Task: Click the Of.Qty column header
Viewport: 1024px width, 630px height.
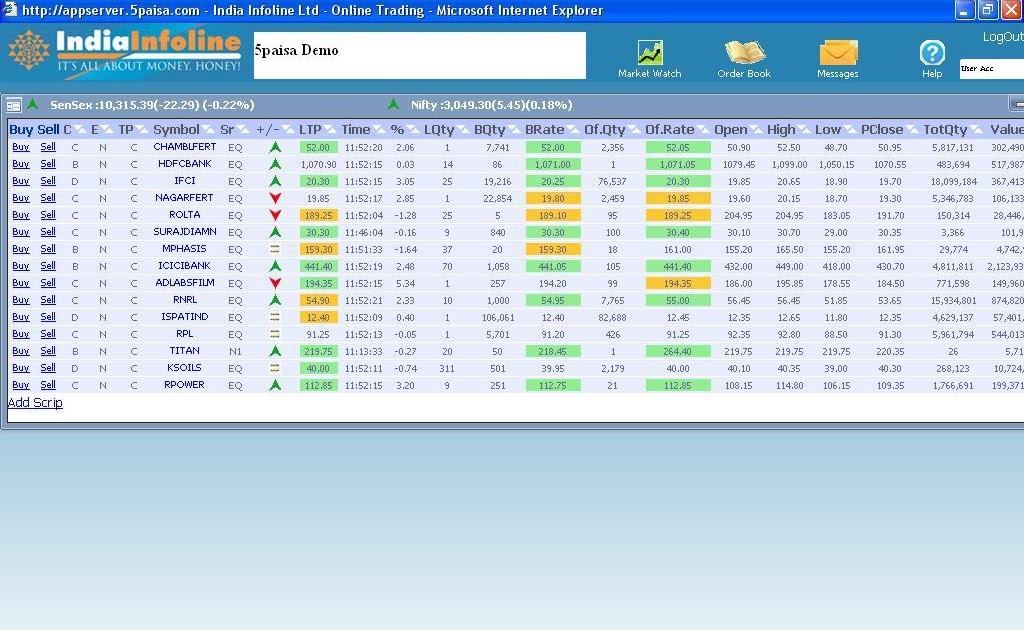Action: 605,129
